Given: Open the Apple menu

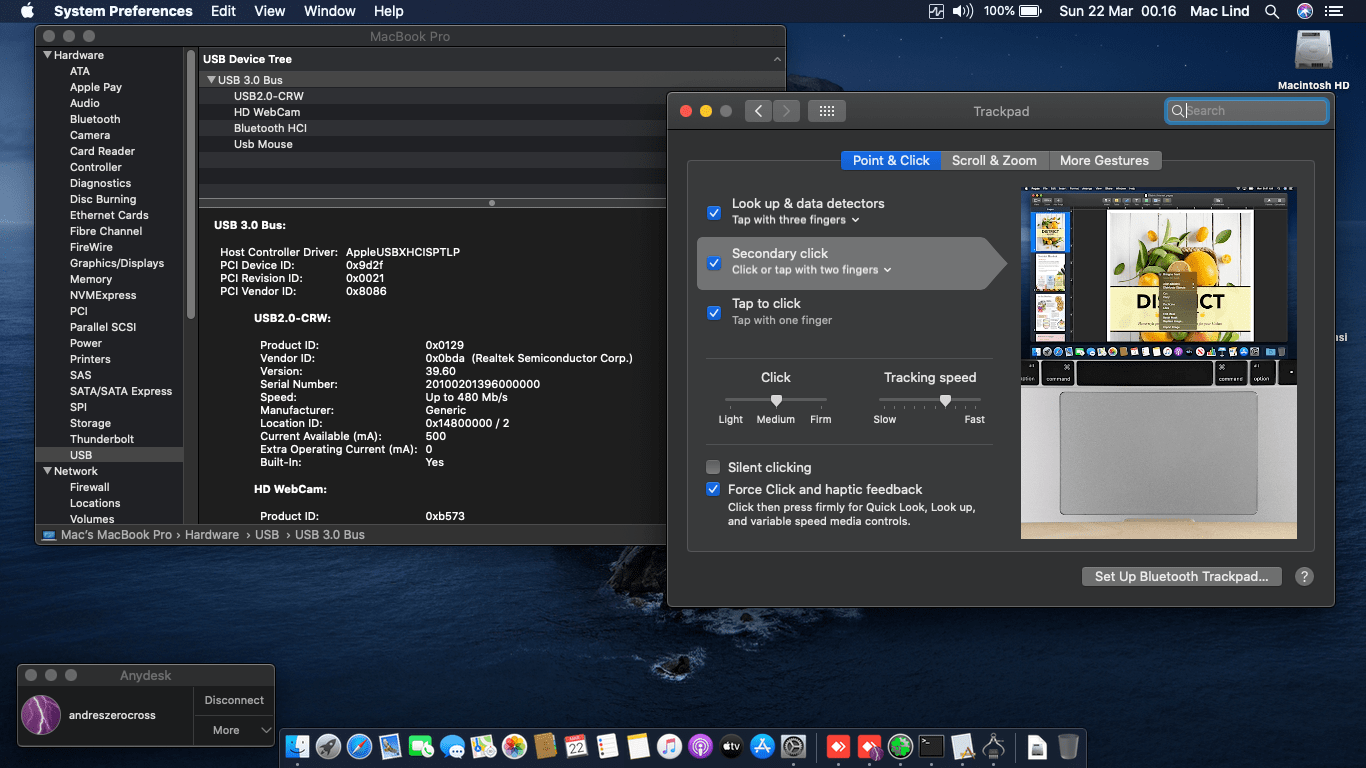Looking at the screenshot, I should pyautogui.click(x=27, y=11).
